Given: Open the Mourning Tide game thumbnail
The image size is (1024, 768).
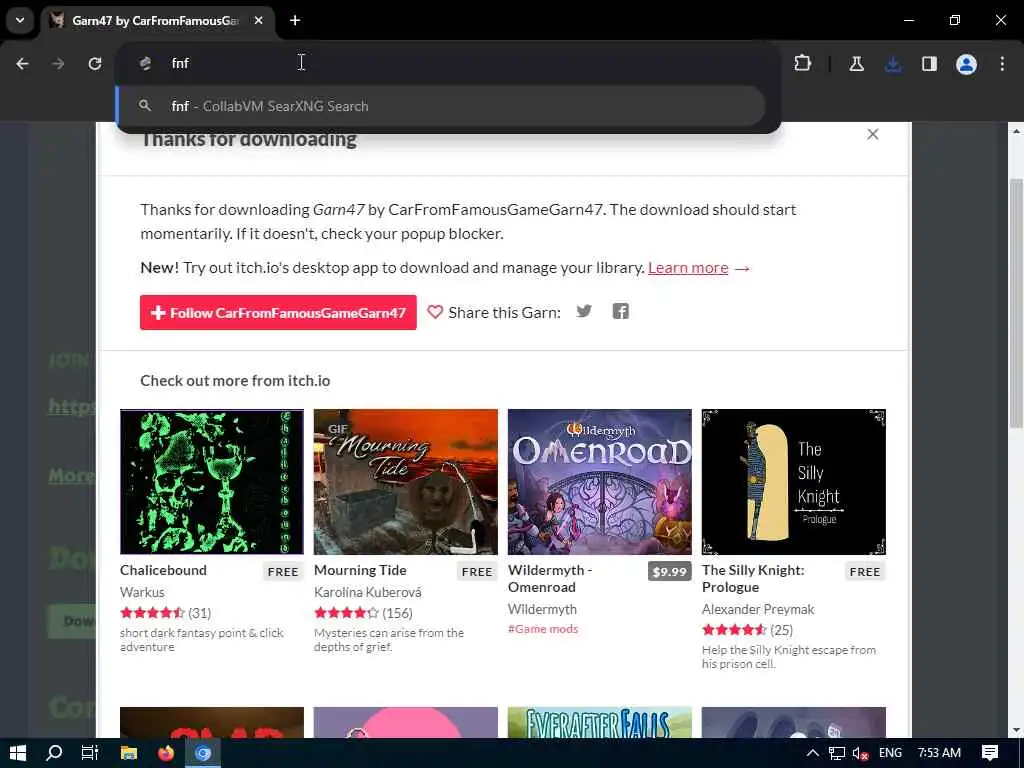Looking at the screenshot, I should coord(406,482).
